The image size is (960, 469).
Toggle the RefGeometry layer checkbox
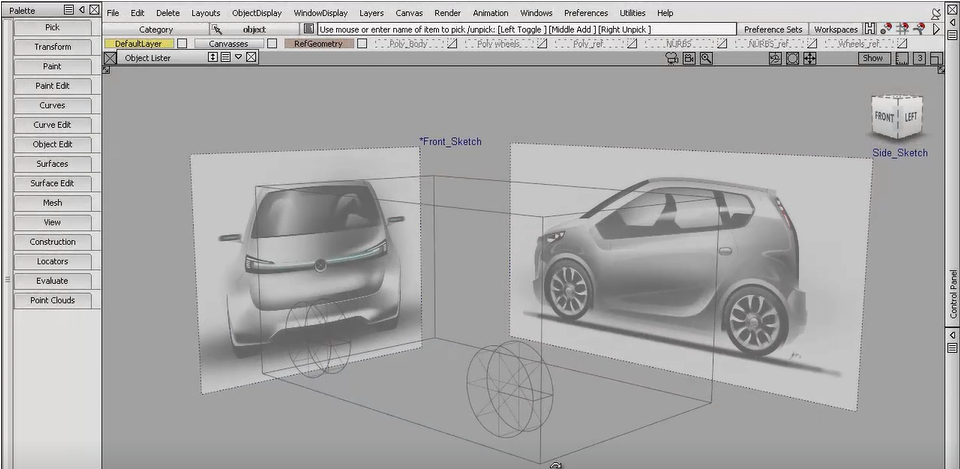click(x=362, y=44)
